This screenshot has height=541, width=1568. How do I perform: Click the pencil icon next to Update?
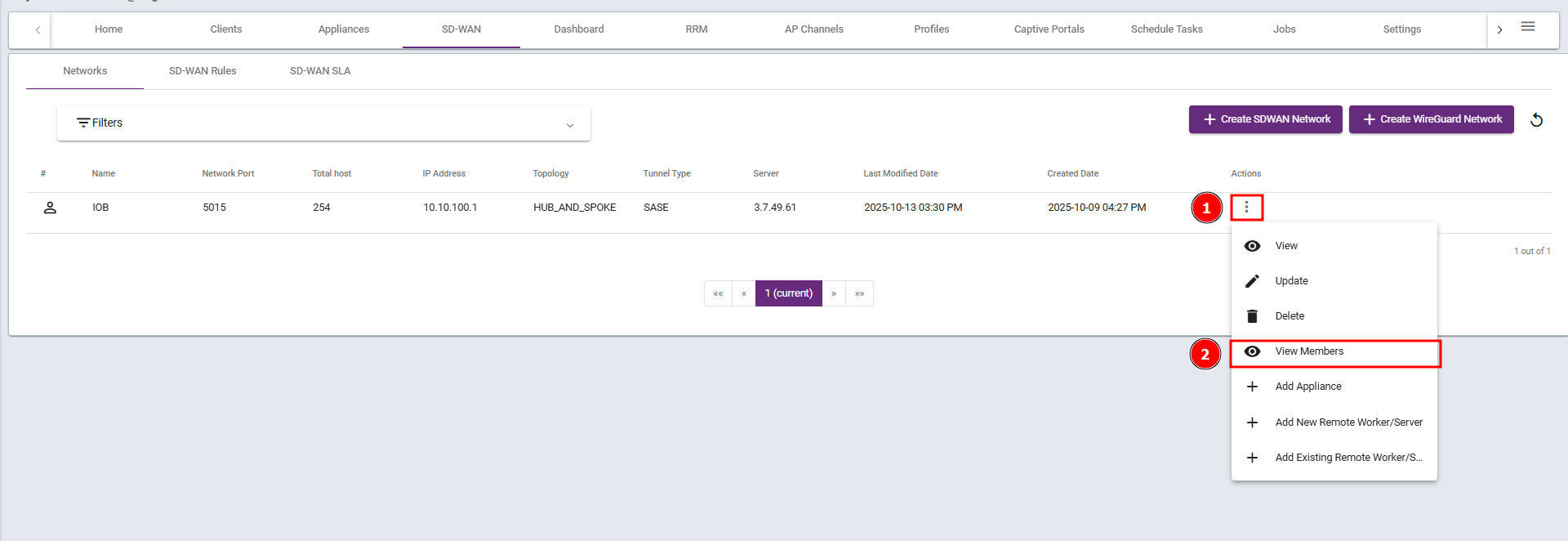pyautogui.click(x=1252, y=281)
